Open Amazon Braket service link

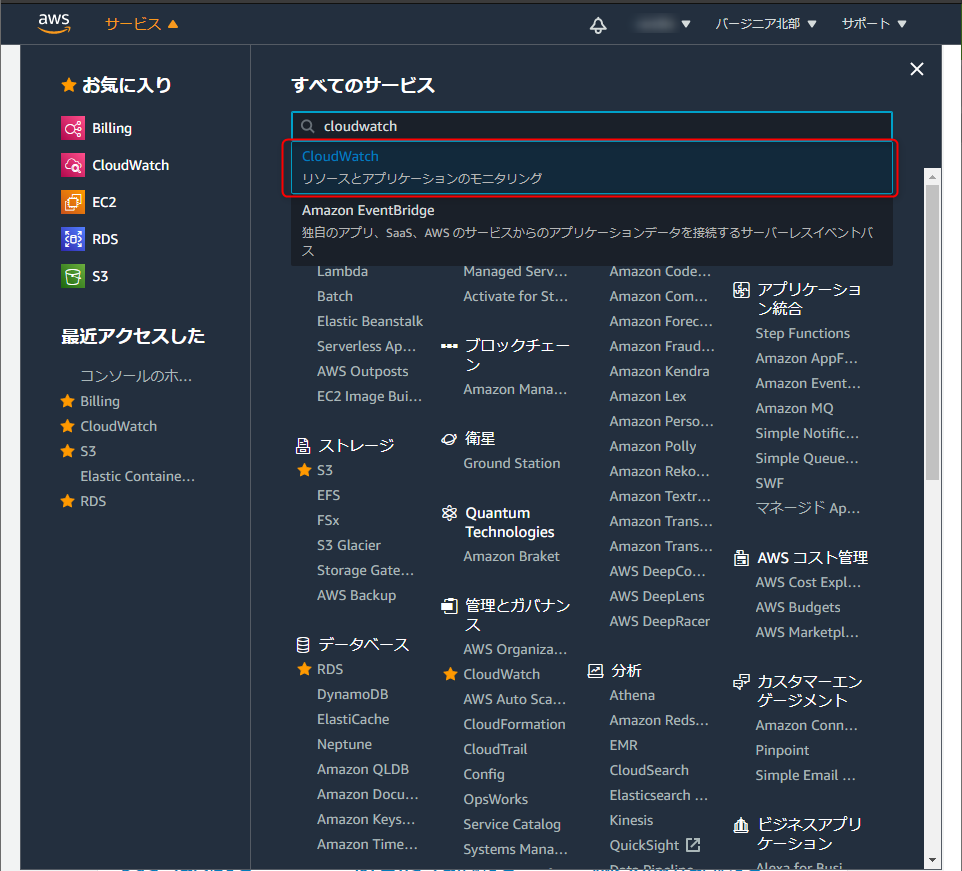pos(511,556)
